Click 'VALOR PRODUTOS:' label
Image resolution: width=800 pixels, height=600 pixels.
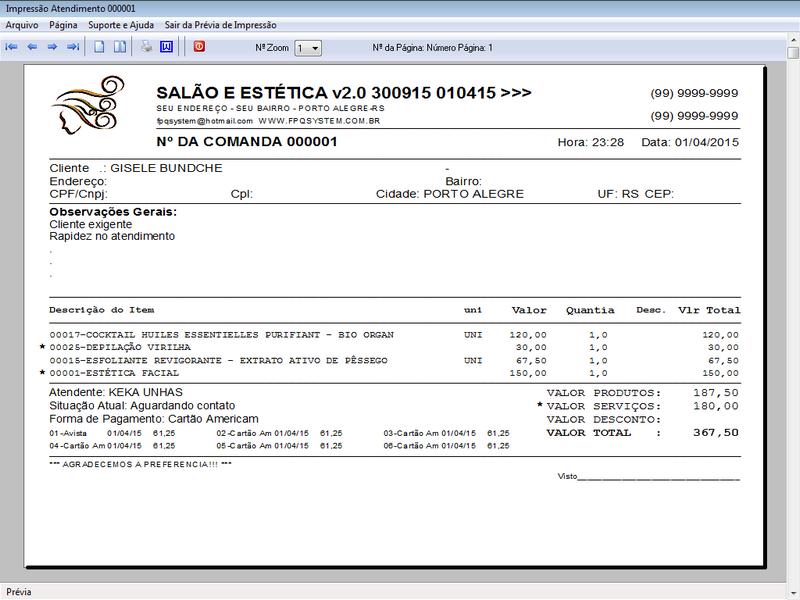(x=604, y=393)
